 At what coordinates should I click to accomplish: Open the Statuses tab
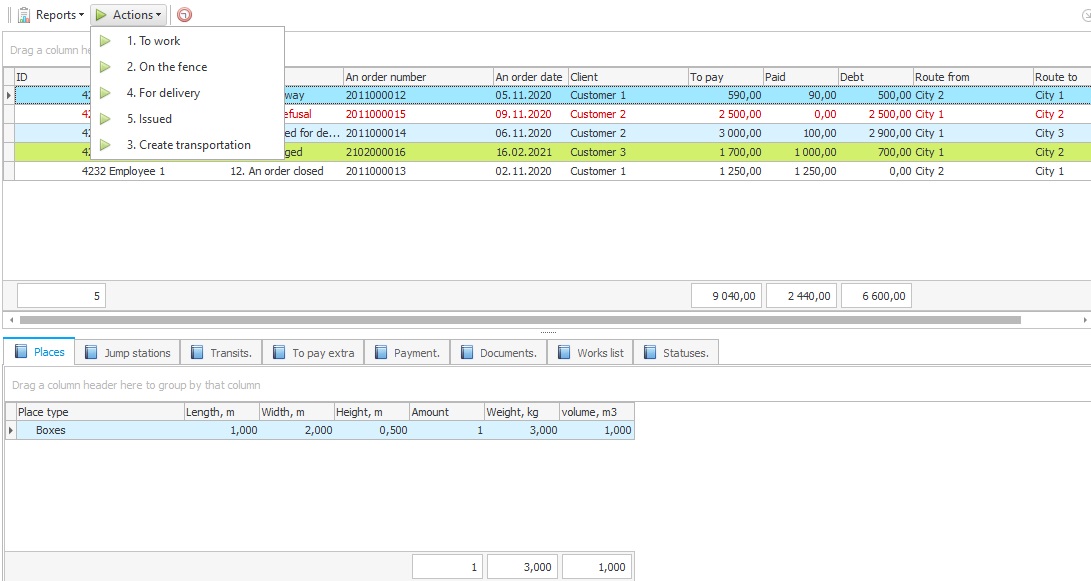pos(676,352)
